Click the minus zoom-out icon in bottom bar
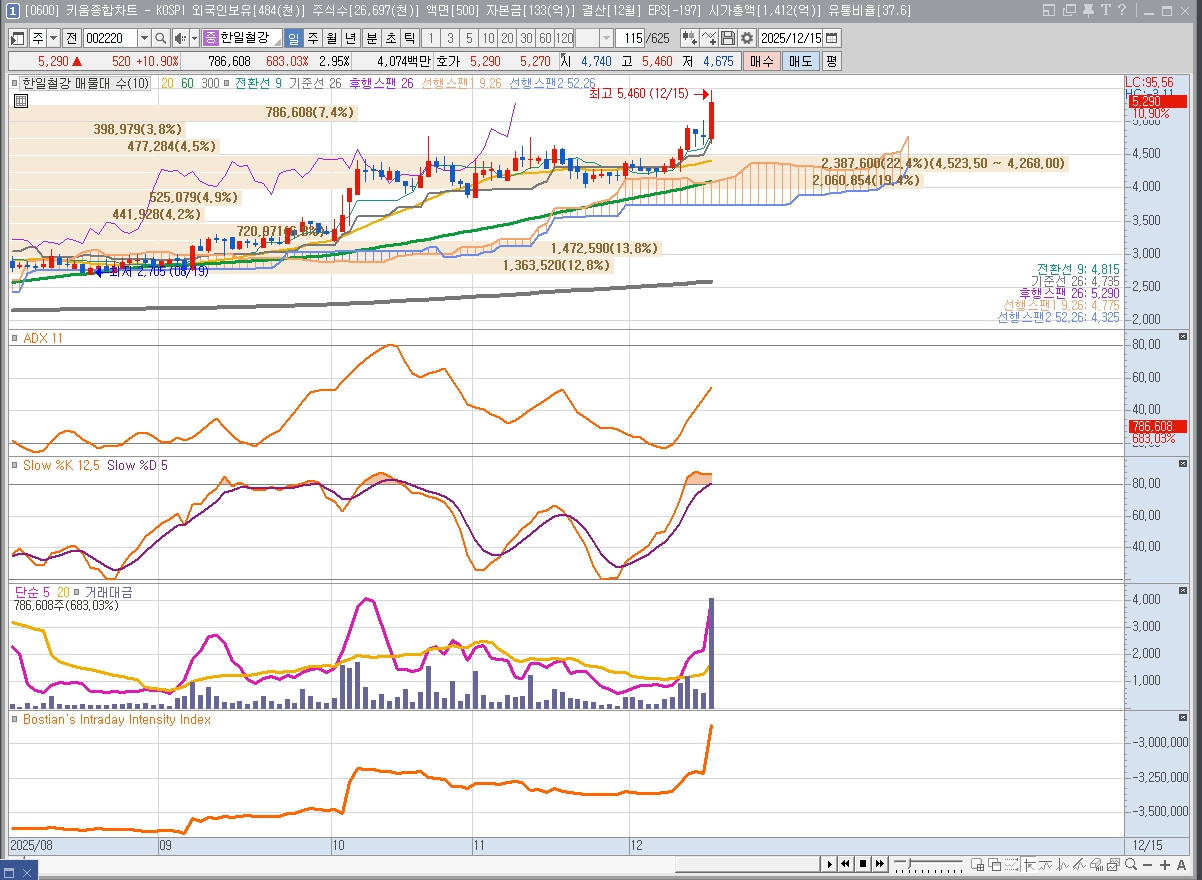The image size is (1202, 880). tap(1148, 864)
